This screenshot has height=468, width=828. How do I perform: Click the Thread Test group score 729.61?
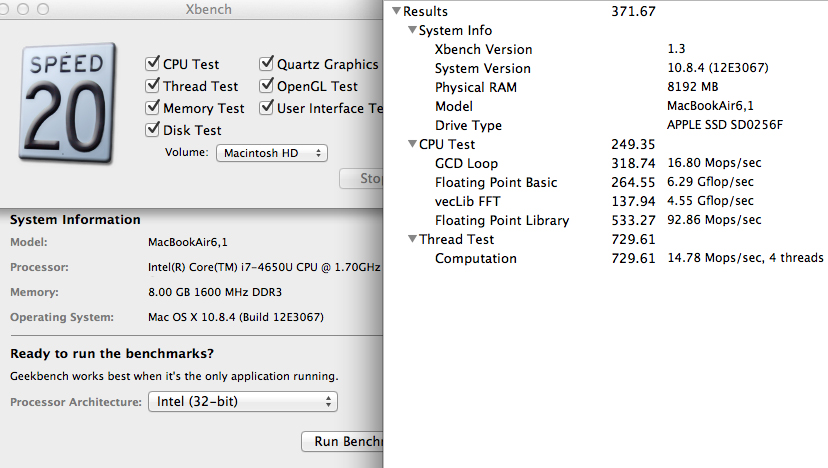coord(633,239)
